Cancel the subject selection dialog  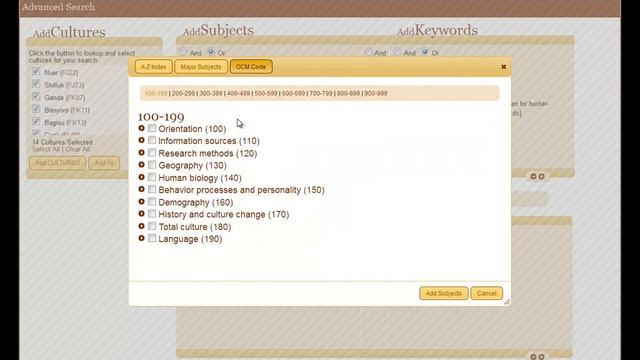point(487,293)
